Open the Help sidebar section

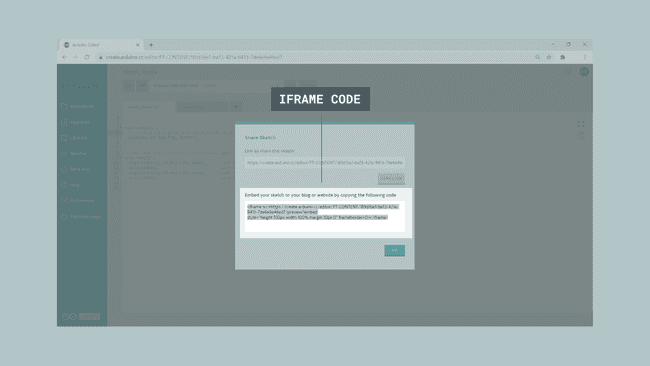click(x=70, y=185)
